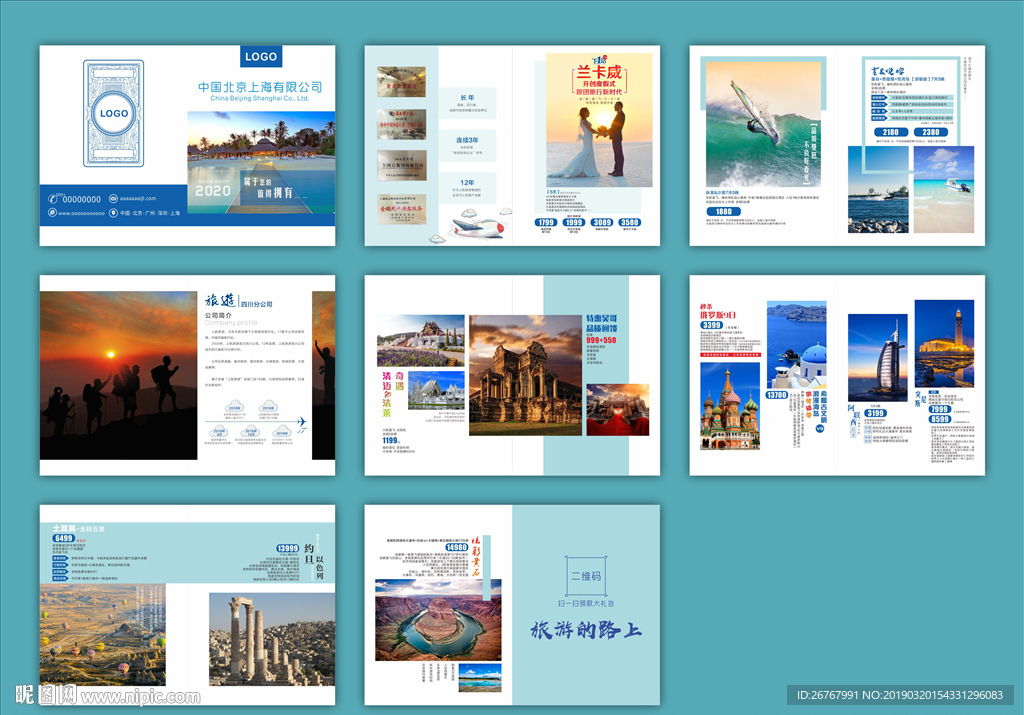Click the 8599 price badge

pyautogui.click(x=940, y=419)
